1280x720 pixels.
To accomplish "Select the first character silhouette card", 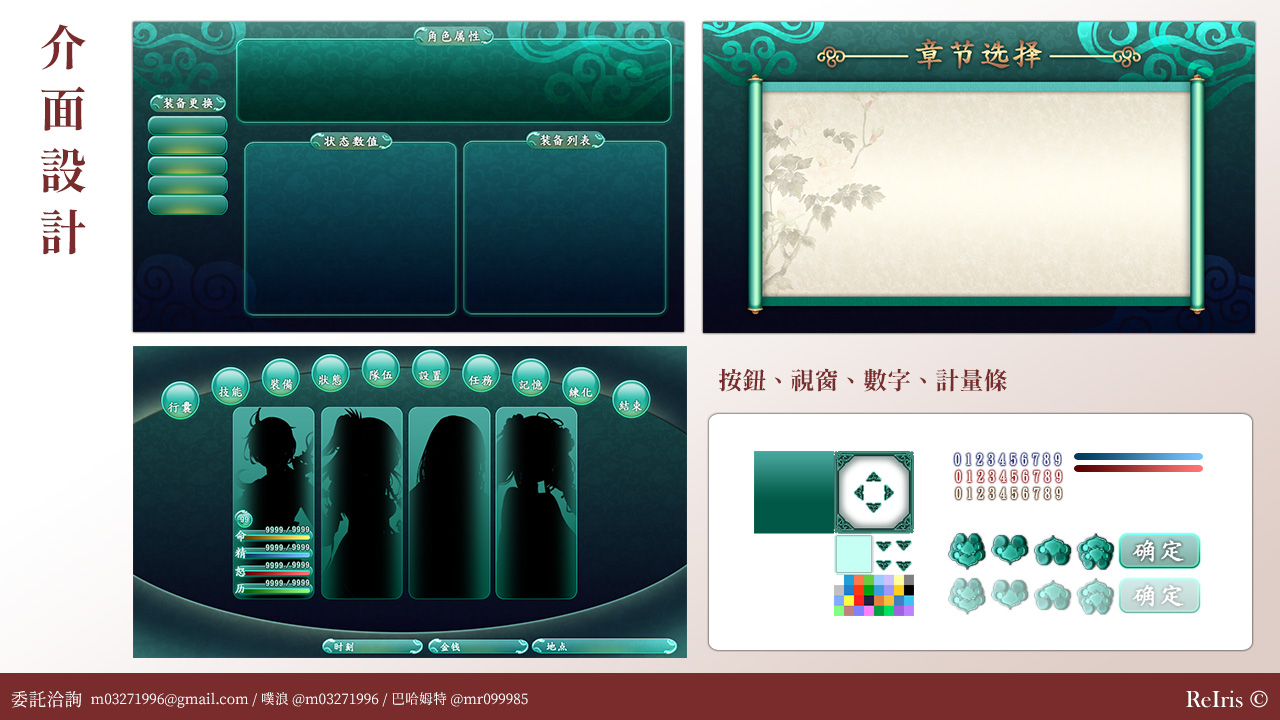I will (273, 503).
